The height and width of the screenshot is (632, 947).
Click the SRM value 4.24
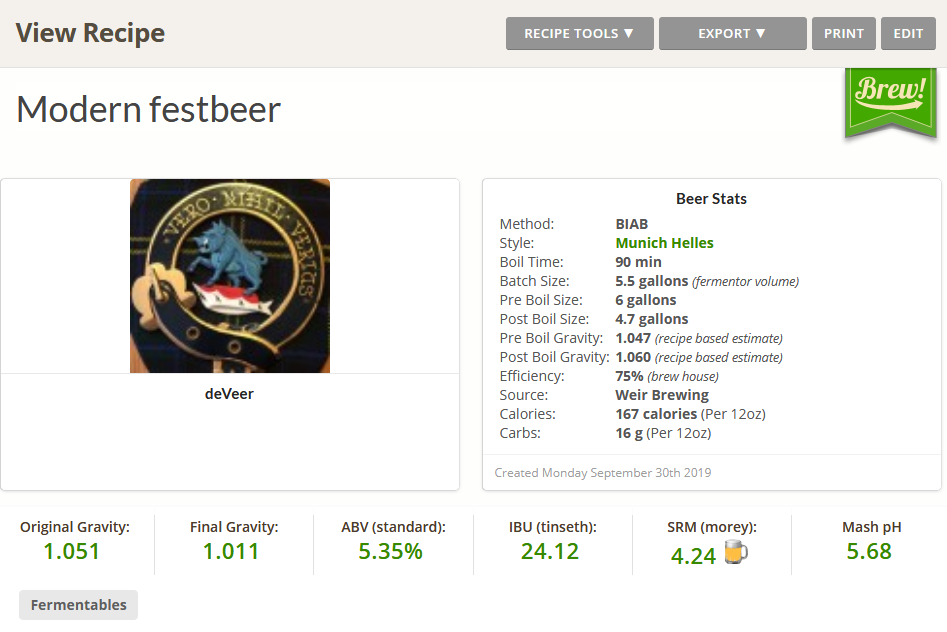(693, 555)
